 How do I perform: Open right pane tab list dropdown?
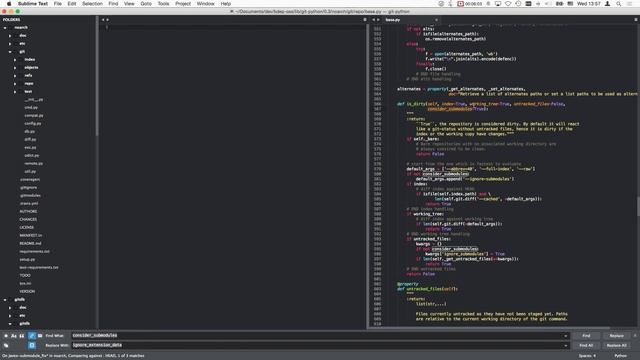click(x=636, y=20)
